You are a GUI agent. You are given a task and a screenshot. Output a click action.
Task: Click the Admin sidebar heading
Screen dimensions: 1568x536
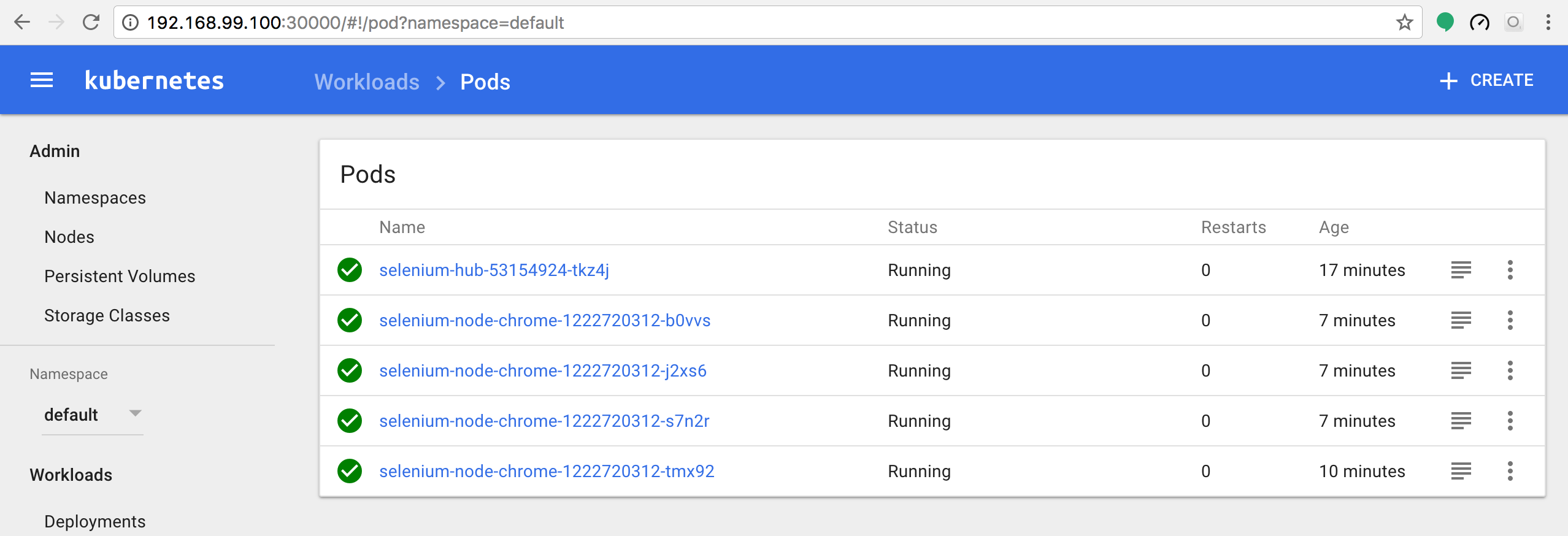pos(55,151)
